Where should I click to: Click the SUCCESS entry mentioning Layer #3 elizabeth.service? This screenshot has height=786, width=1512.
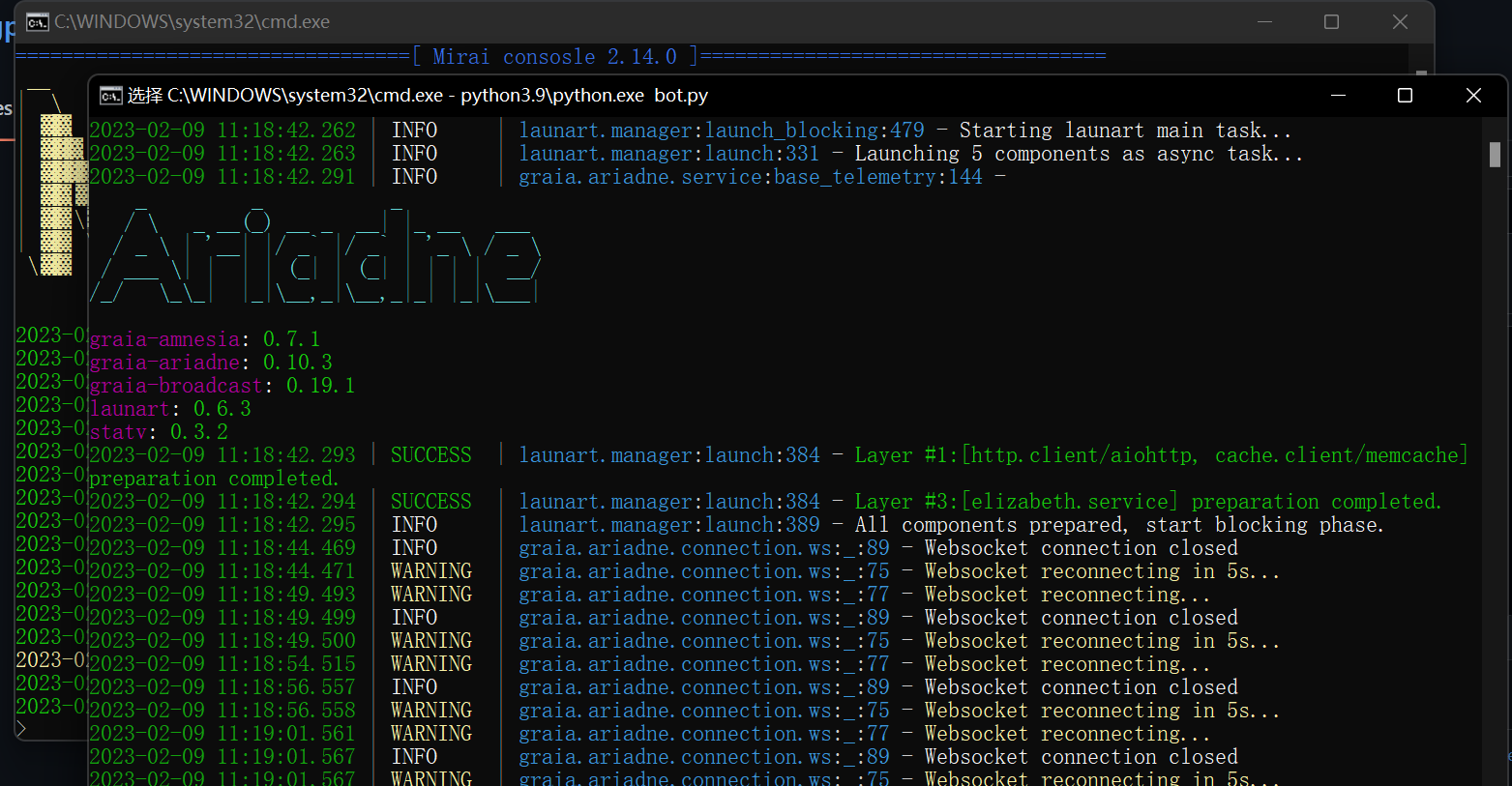(x=1064, y=501)
